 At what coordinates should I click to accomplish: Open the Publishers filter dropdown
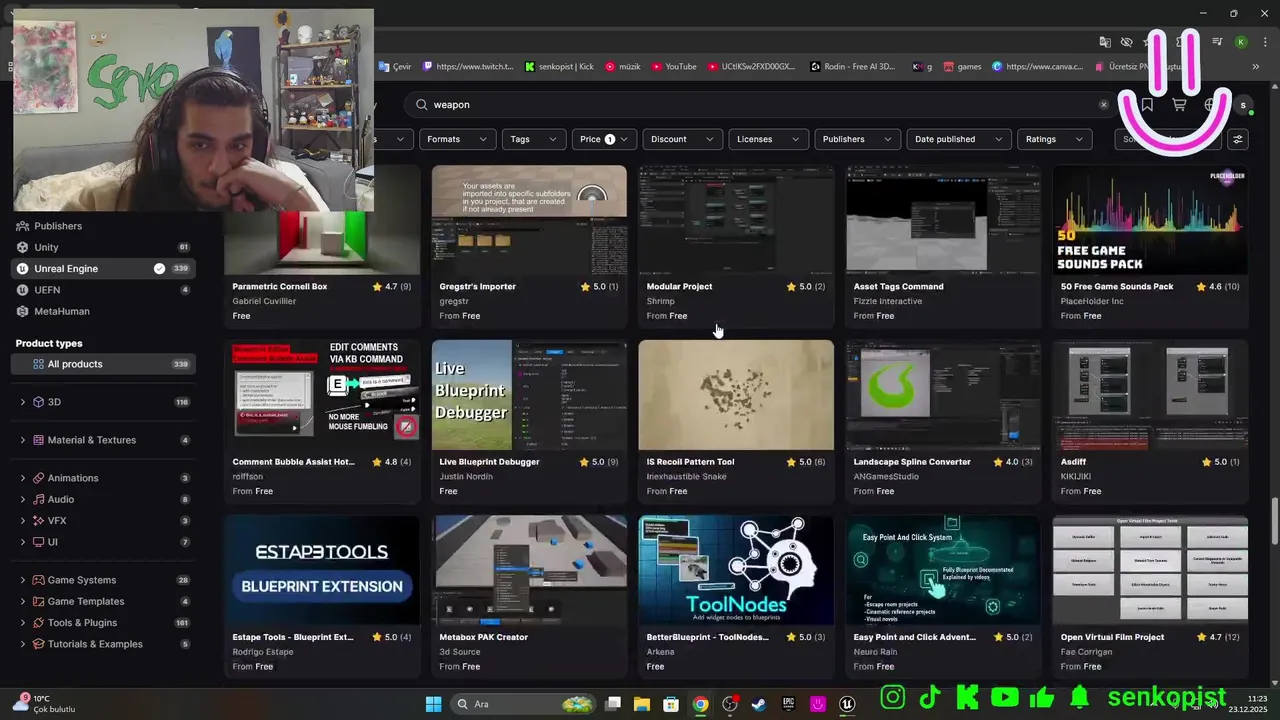point(857,139)
